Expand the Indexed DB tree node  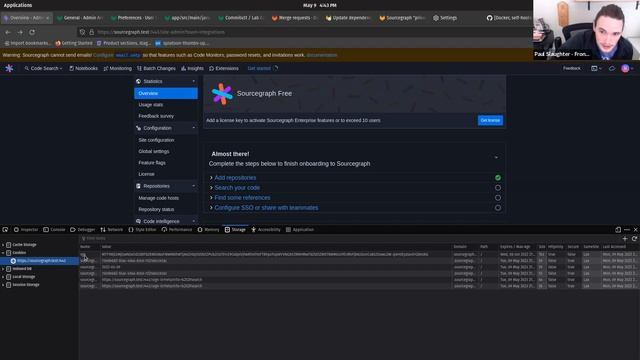pyautogui.click(x=3, y=269)
